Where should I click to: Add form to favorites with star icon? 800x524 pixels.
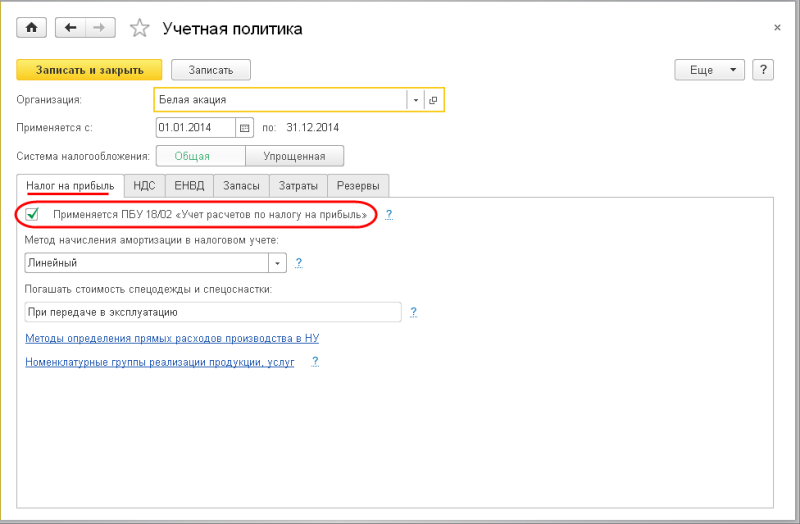(140, 28)
